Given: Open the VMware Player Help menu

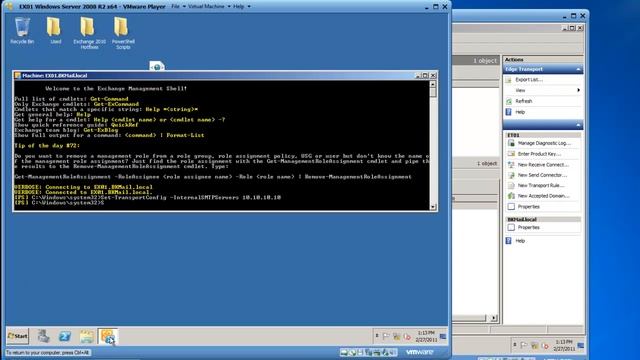Looking at the screenshot, I should (242, 7).
